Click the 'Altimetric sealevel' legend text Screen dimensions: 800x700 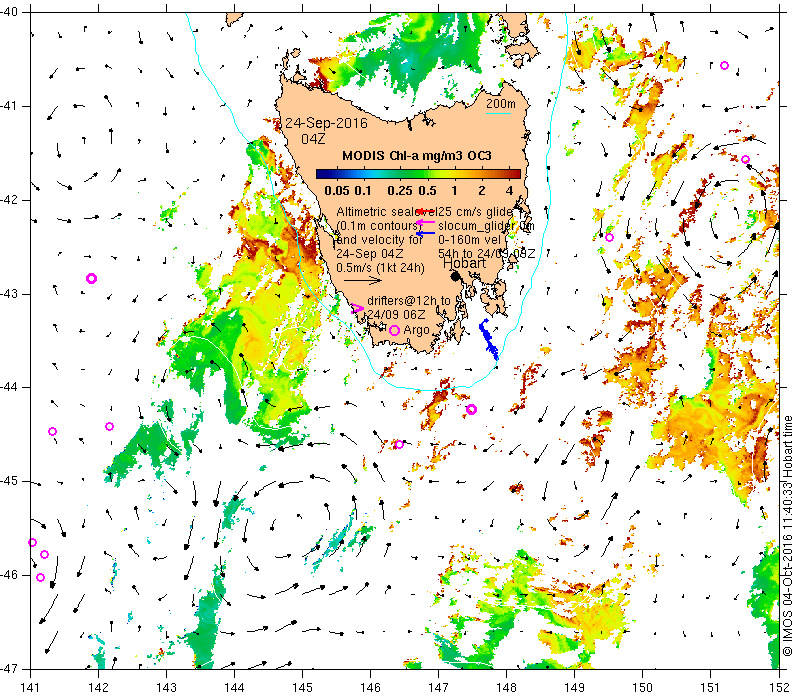(386, 212)
